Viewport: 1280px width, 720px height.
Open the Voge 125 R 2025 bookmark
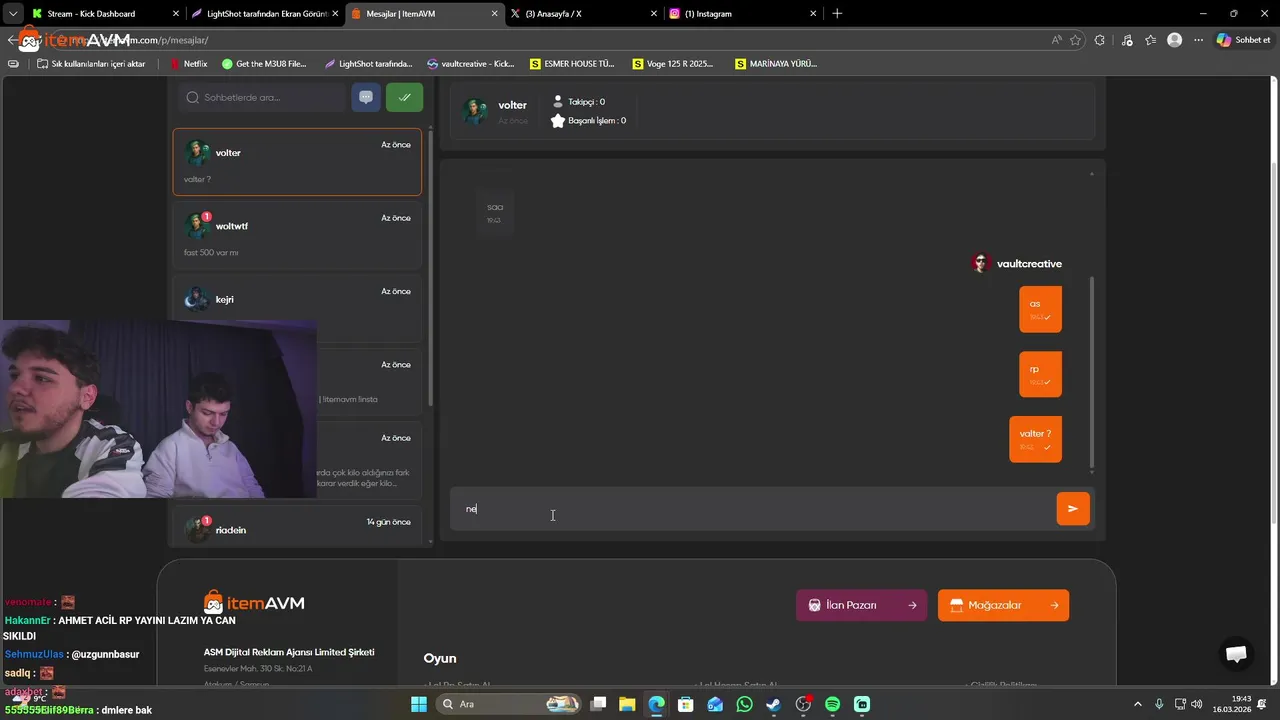click(674, 63)
